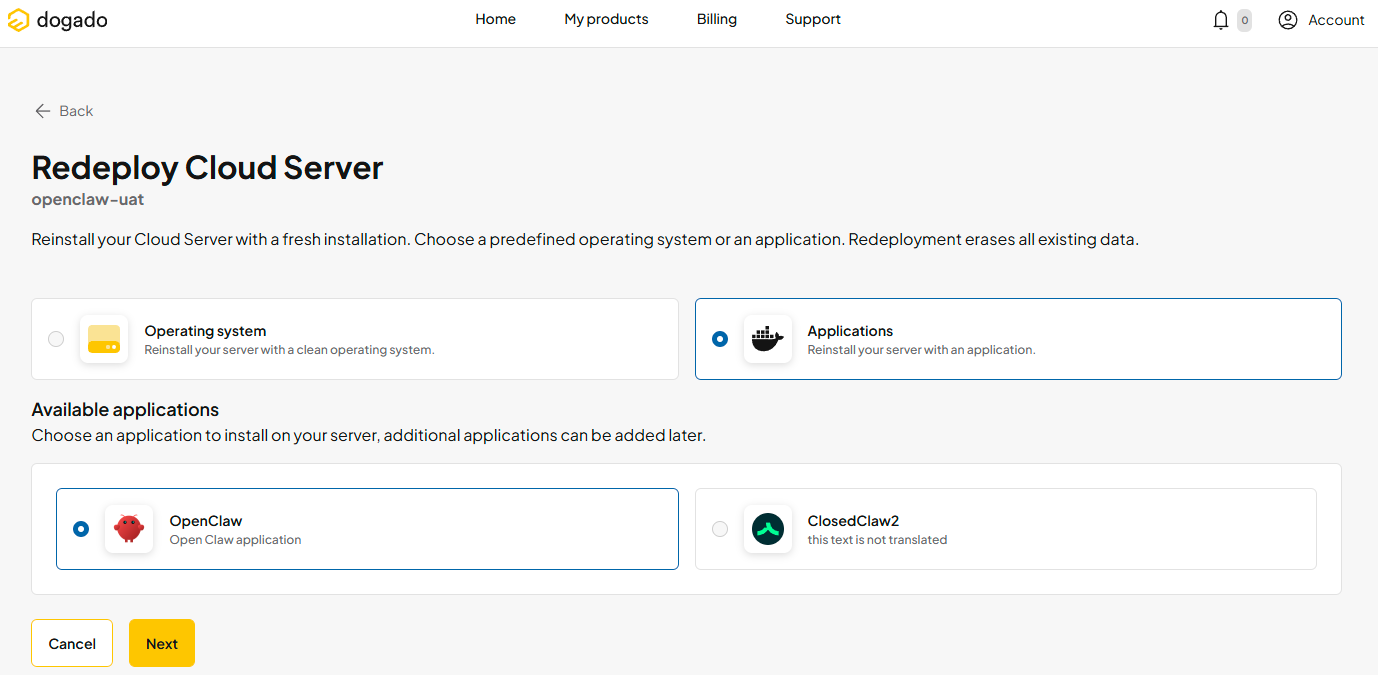
Task: Open notifications bell icon
Action: pyautogui.click(x=1220, y=20)
